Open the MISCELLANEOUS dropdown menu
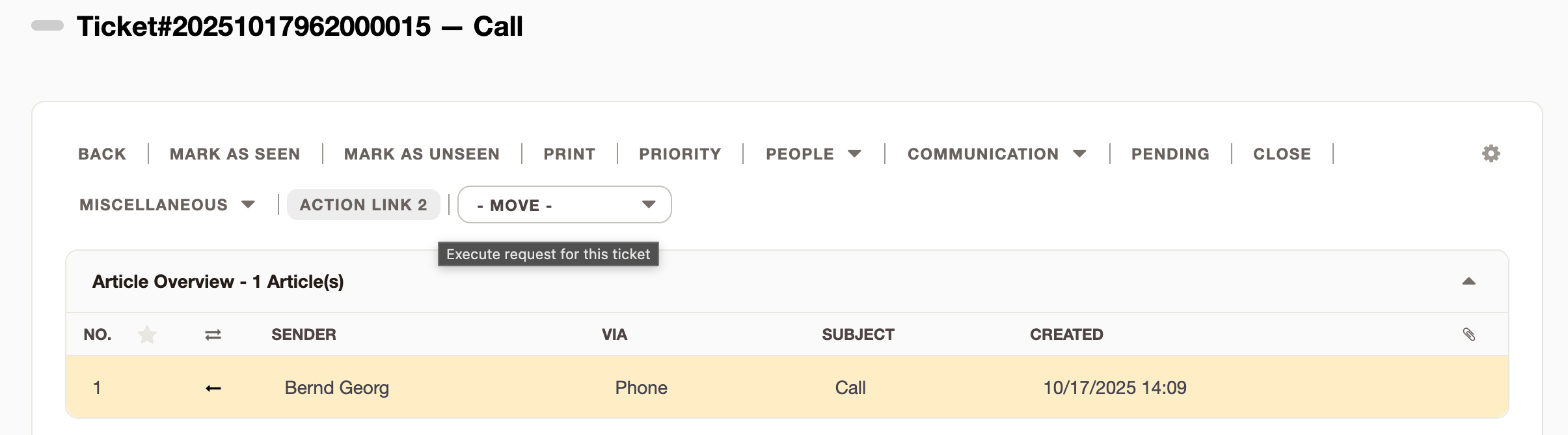This screenshot has height=435, width=1568. 166,204
